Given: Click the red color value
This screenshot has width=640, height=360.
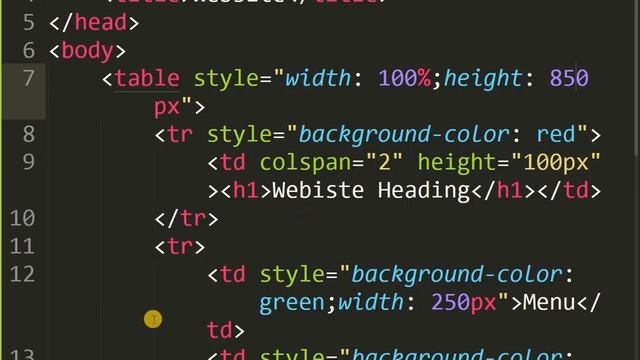Looking at the screenshot, I should point(556,134).
